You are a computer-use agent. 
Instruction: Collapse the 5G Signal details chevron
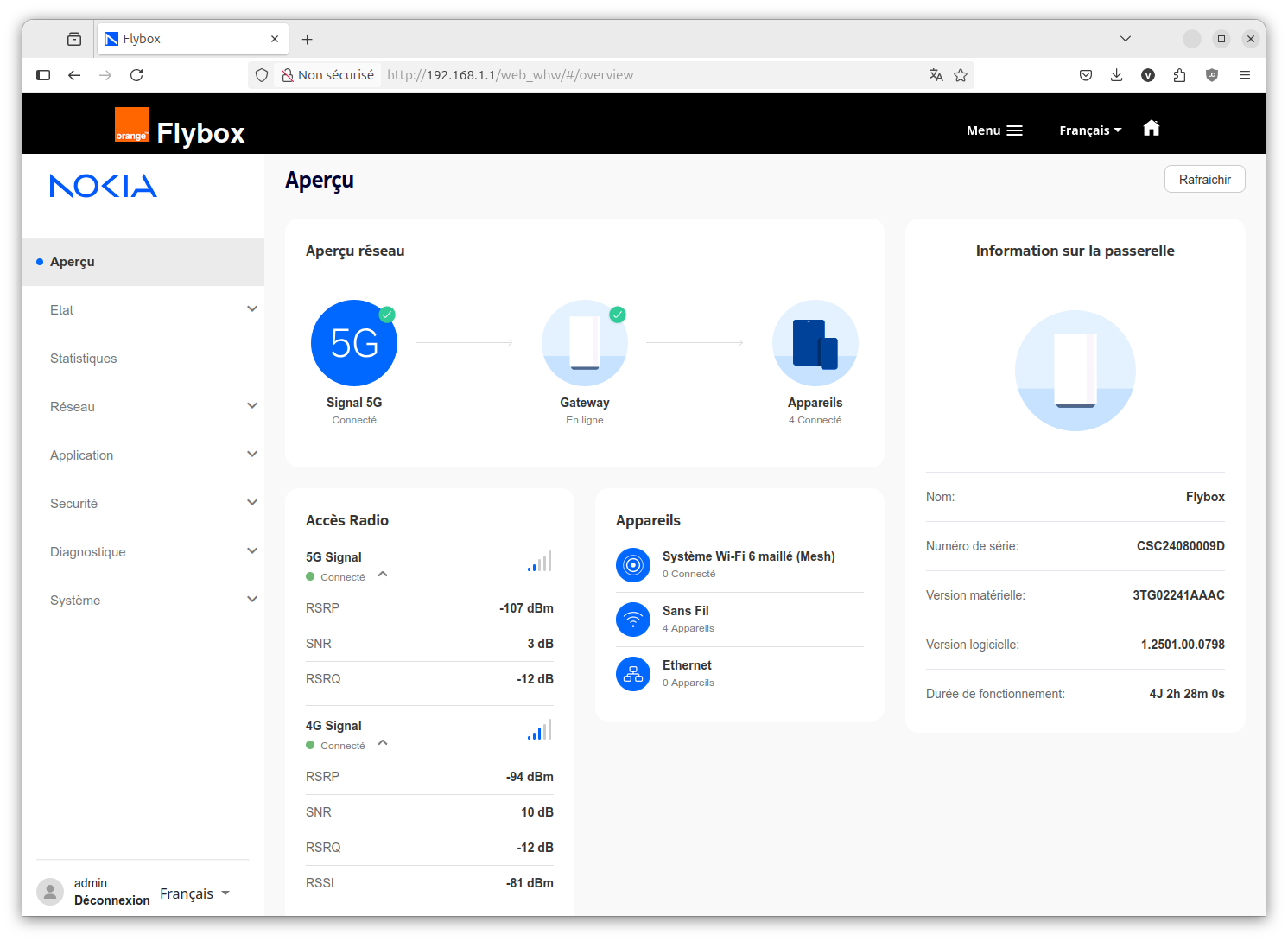point(383,575)
